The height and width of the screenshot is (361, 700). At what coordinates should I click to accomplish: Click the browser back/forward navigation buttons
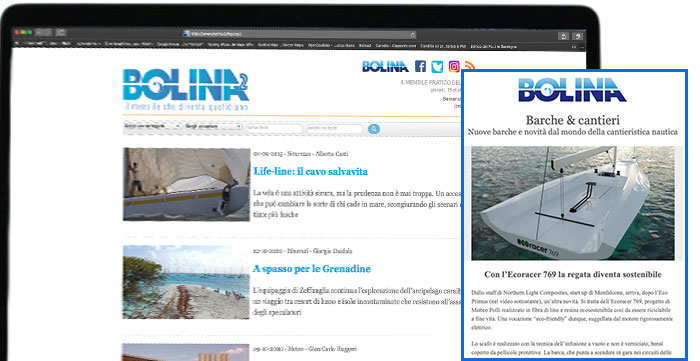coord(43,32)
